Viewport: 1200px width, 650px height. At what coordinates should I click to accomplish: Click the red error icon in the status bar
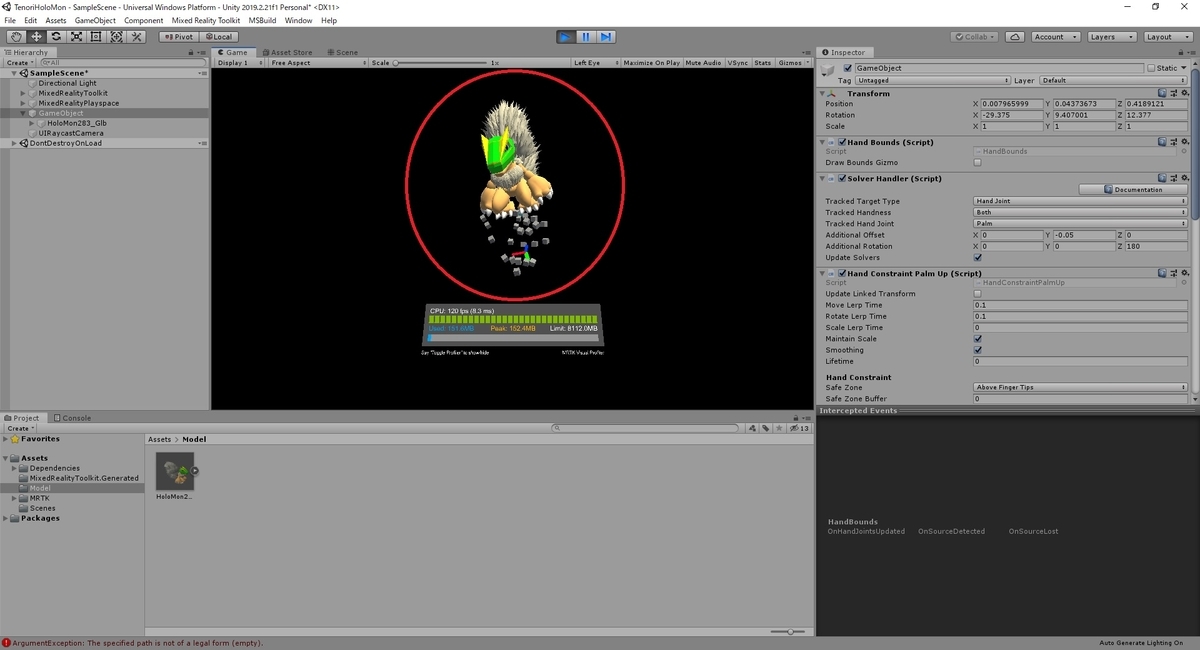[6, 643]
